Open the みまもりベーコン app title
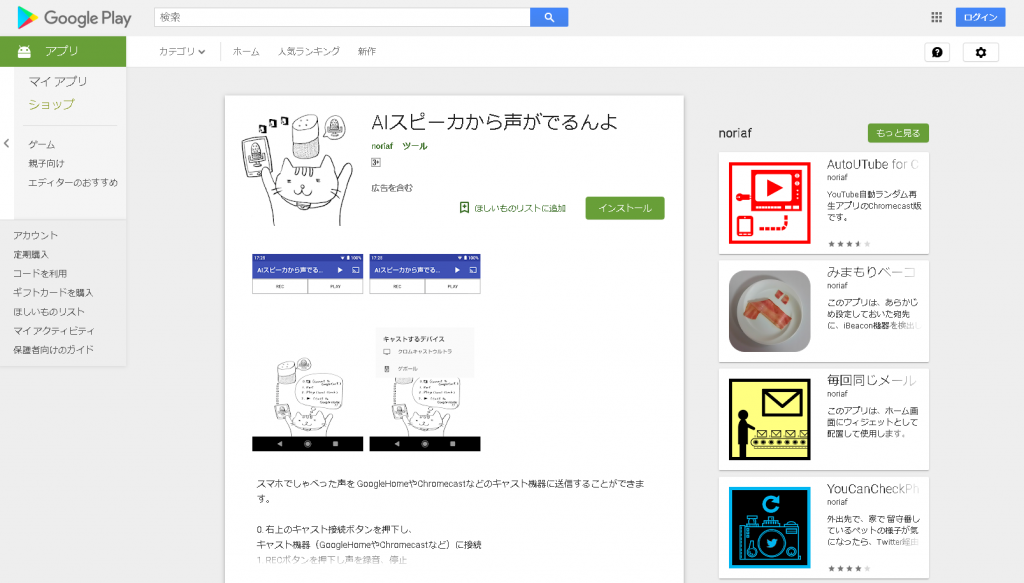This screenshot has width=1024, height=583. tap(871, 272)
